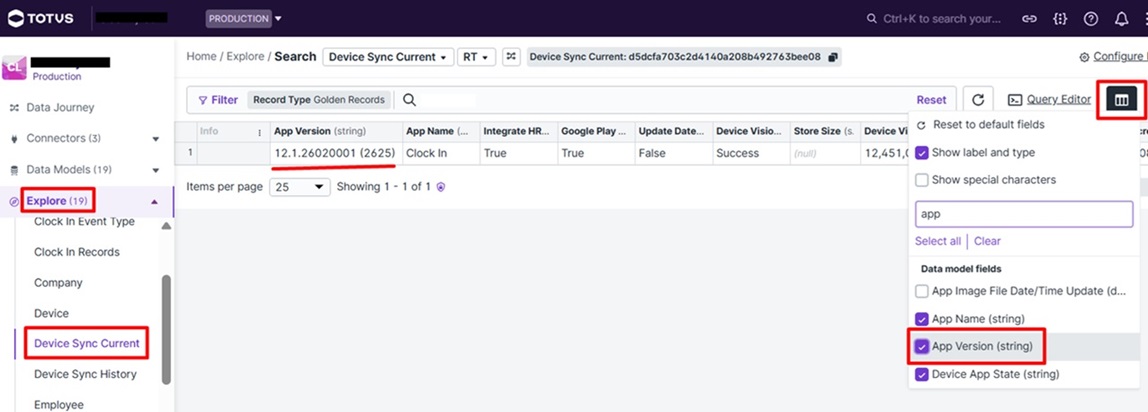This screenshot has width=1148, height=412.
Task: Click the Data Journey sidebar icon
Action: click(x=14, y=108)
